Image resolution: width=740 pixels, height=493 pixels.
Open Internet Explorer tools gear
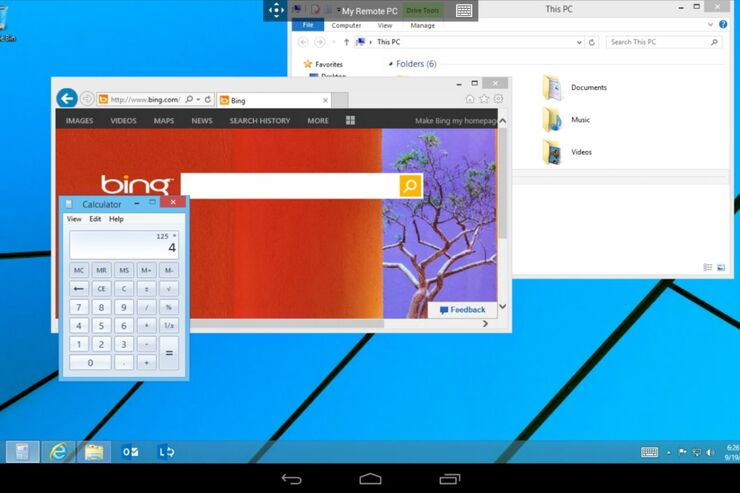click(498, 99)
